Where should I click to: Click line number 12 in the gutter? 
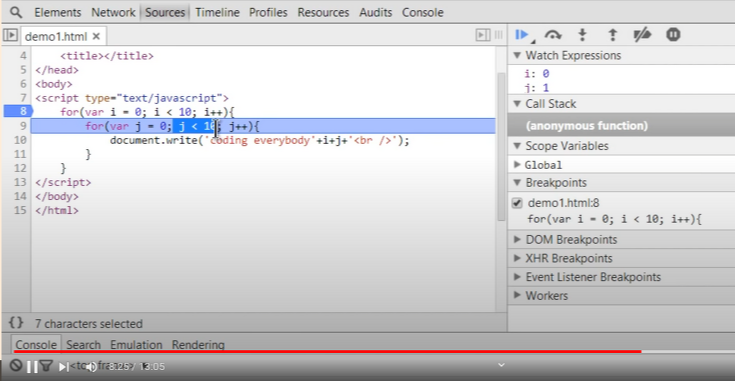point(20,168)
